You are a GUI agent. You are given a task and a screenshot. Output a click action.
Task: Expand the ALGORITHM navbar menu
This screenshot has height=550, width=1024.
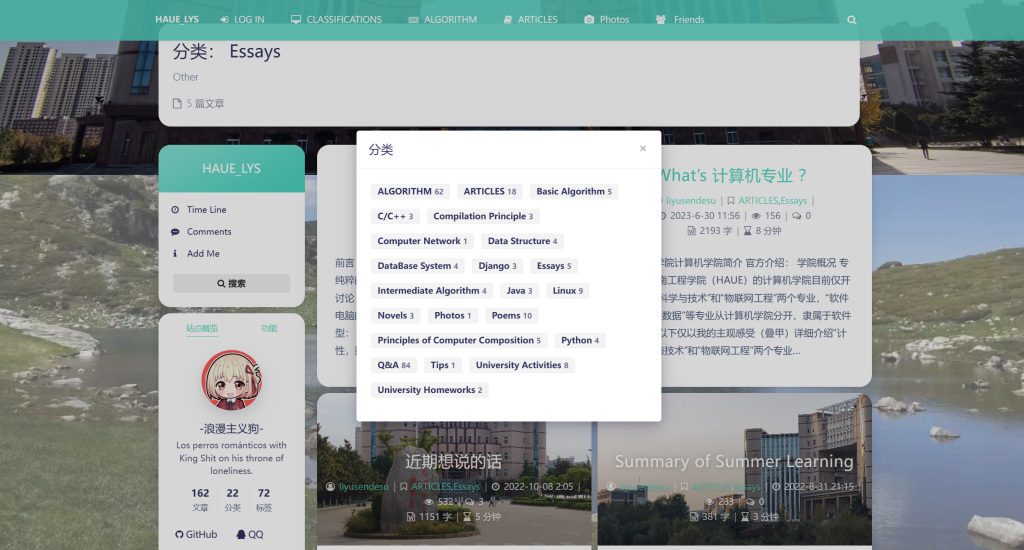click(442, 19)
